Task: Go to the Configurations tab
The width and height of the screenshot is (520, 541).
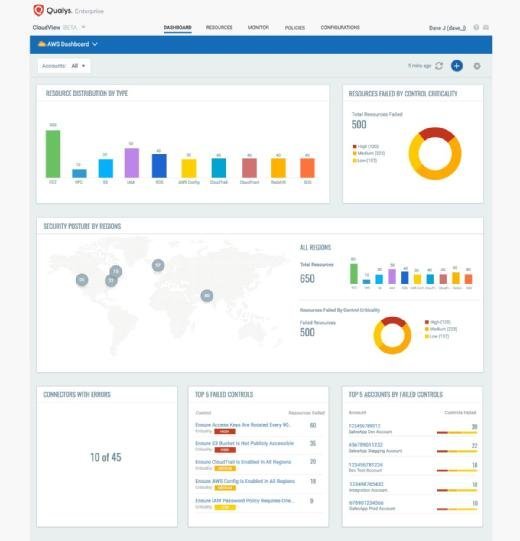Action: click(x=340, y=27)
